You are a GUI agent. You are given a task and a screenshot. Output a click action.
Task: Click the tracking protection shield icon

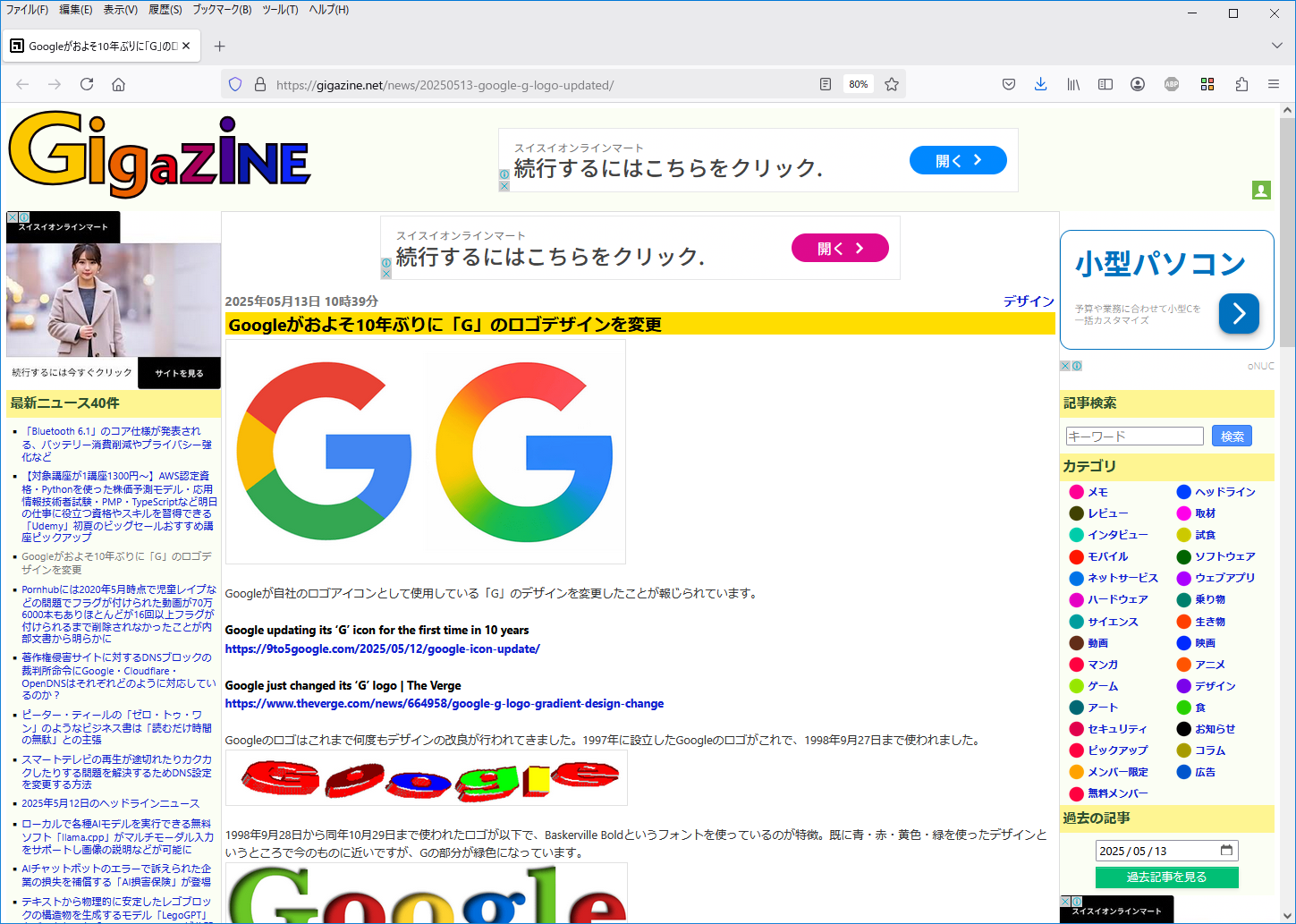point(235,84)
